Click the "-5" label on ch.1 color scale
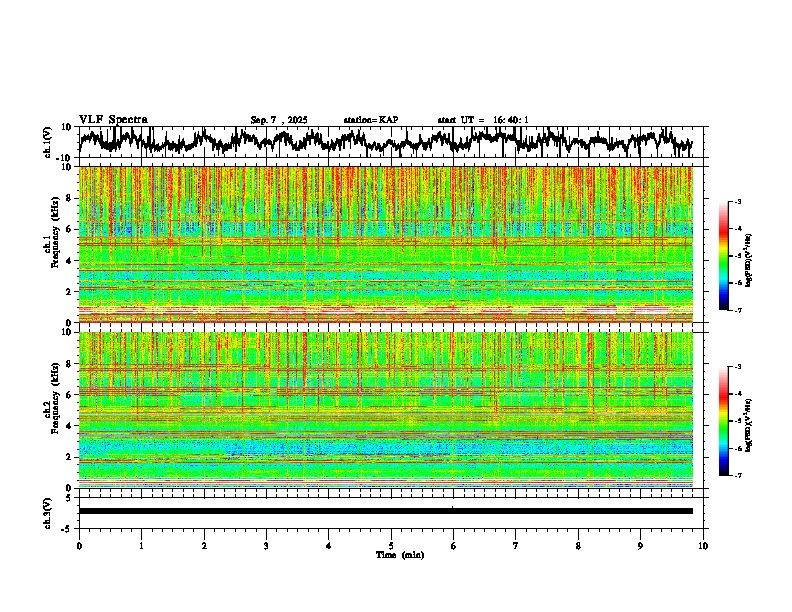792x612 pixels. (x=738, y=256)
